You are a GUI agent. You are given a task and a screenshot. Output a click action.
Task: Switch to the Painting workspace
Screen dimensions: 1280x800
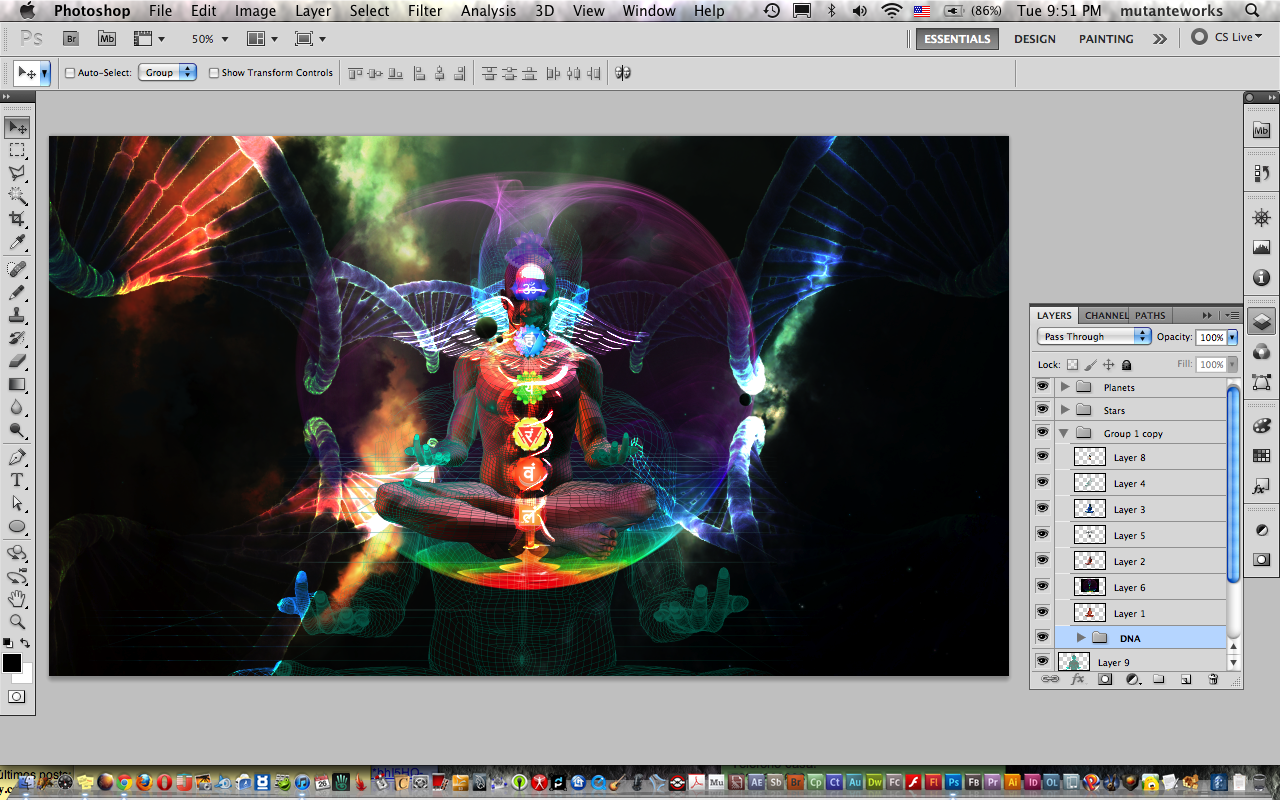click(x=1106, y=39)
